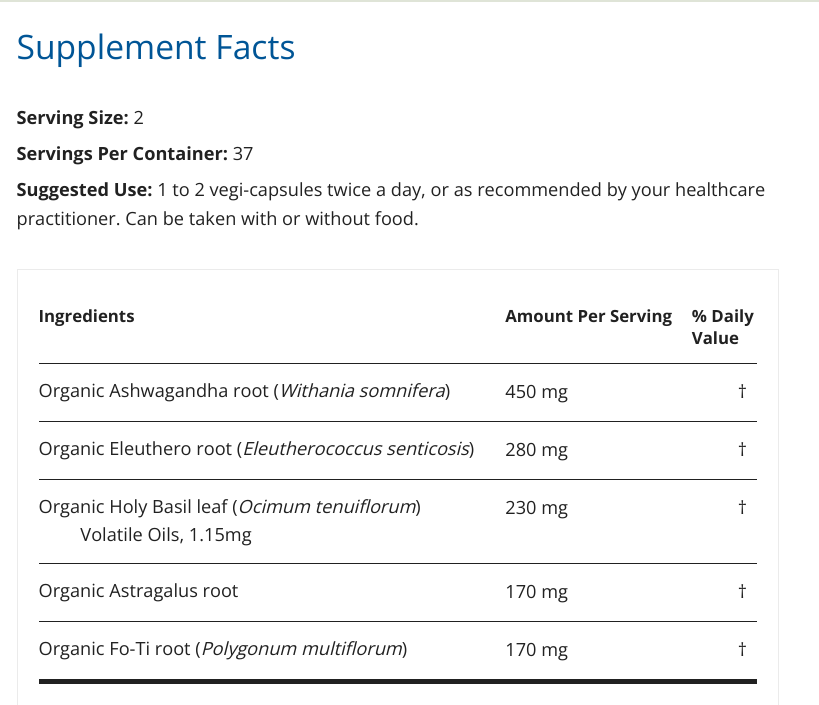The height and width of the screenshot is (705, 819).
Task: Click the dagger symbol in the Fo-Ti row
Action: (x=742, y=649)
